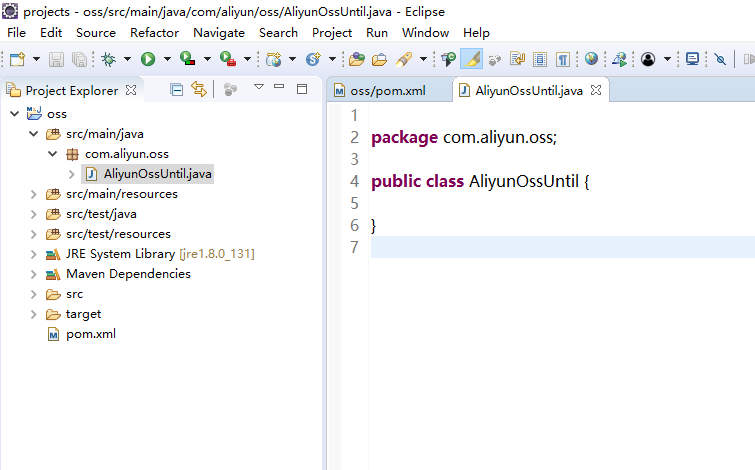Close the AliyunOssUntil.java editor tab
The width and height of the screenshot is (755, 470).
[x=596, y=90]
